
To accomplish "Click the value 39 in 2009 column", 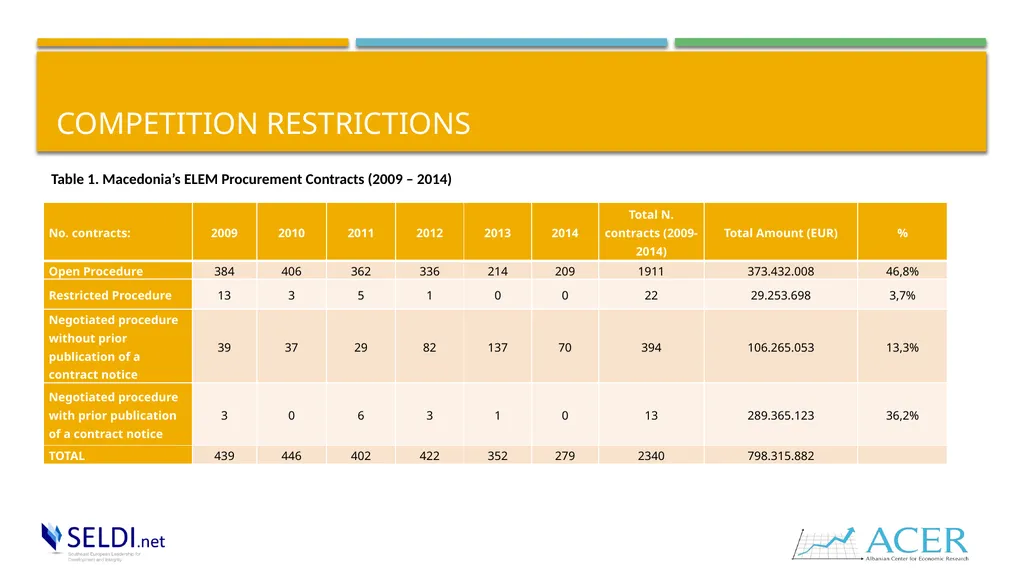I will [224, 348].
